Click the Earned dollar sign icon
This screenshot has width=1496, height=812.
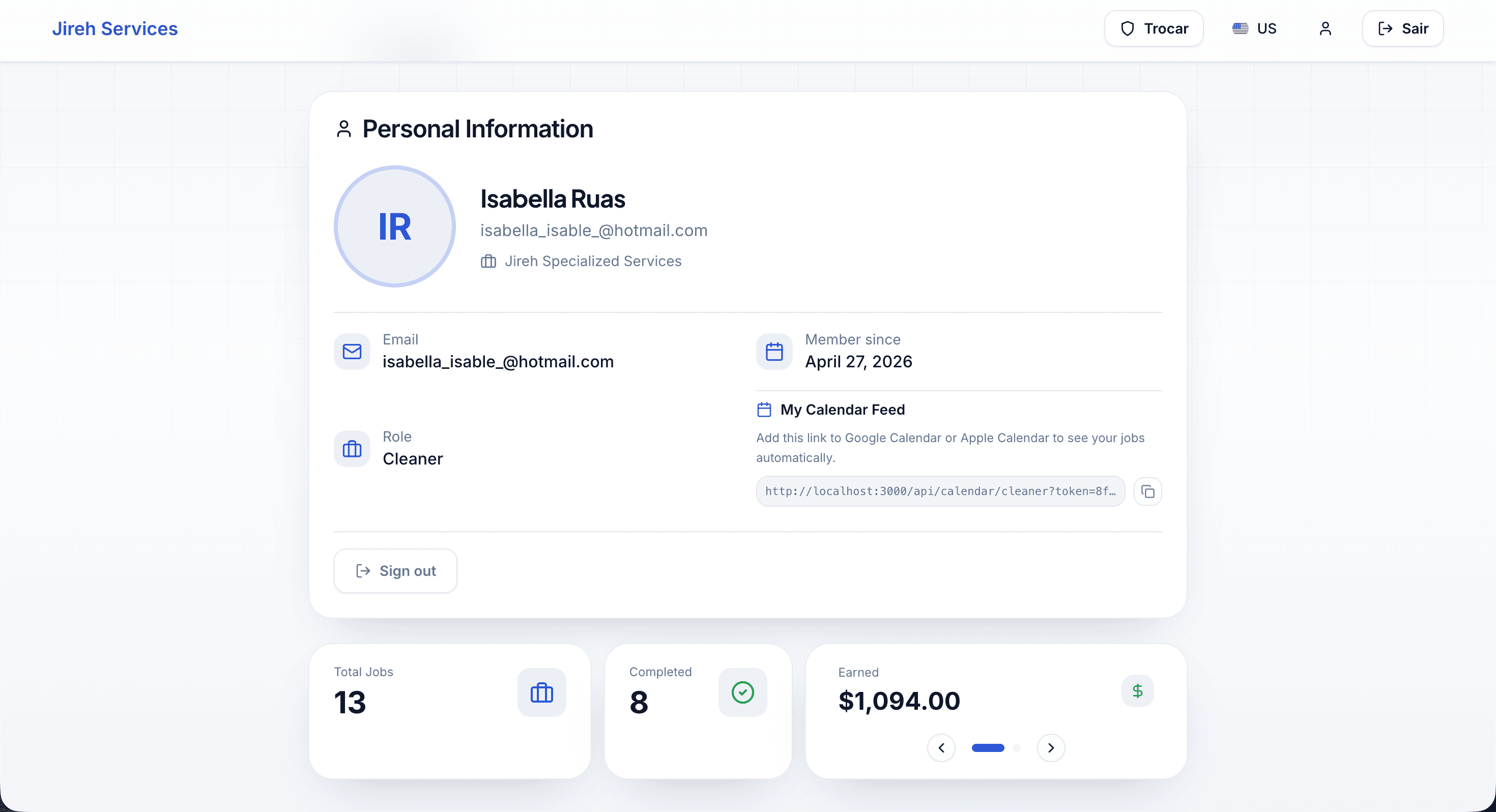click(1137, 690)
